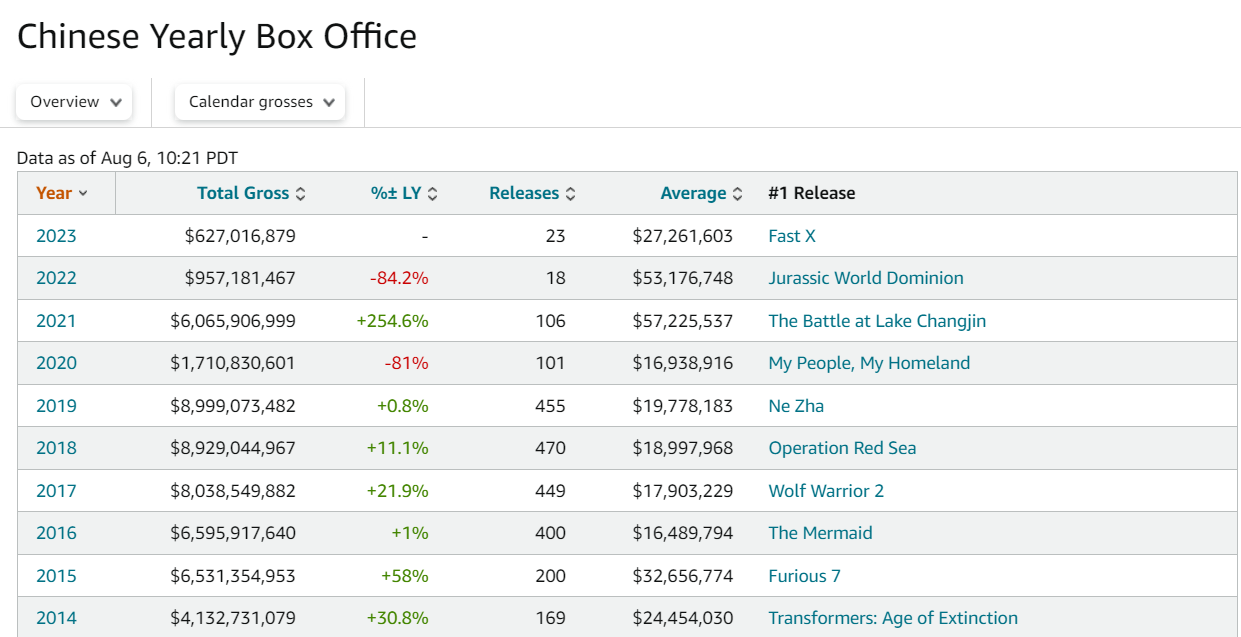Image resolution: width=1241 pixels, height=637 pixels.
Task: Open Wolf Warrior 2 link
Action: 826,491
